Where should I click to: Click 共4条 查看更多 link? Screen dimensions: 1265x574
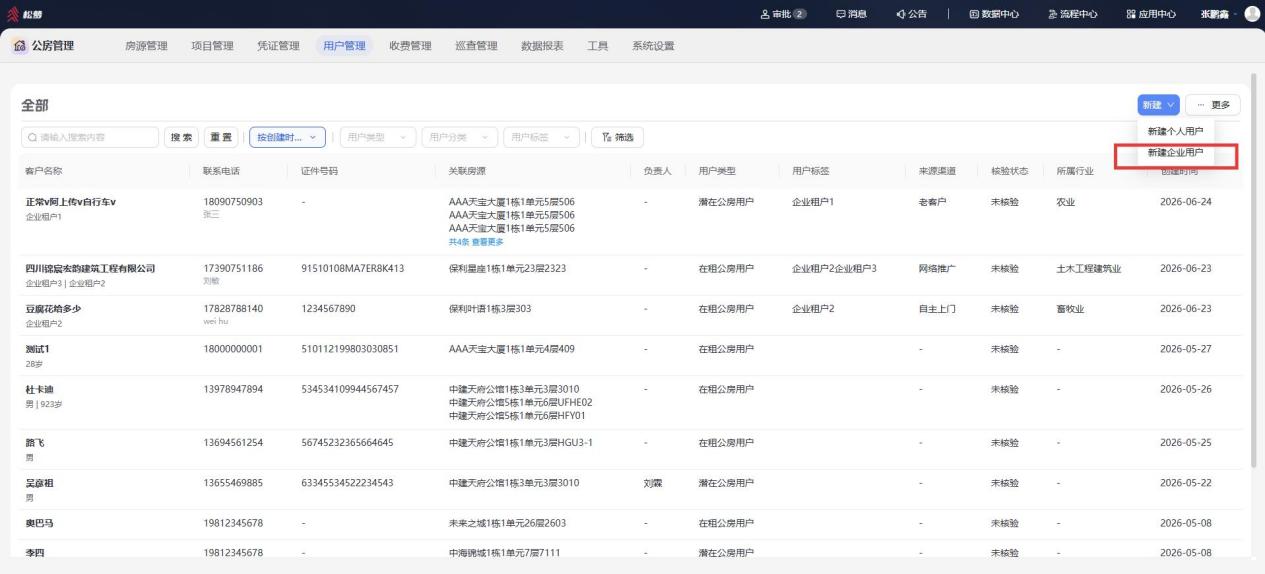pos(476,241)
